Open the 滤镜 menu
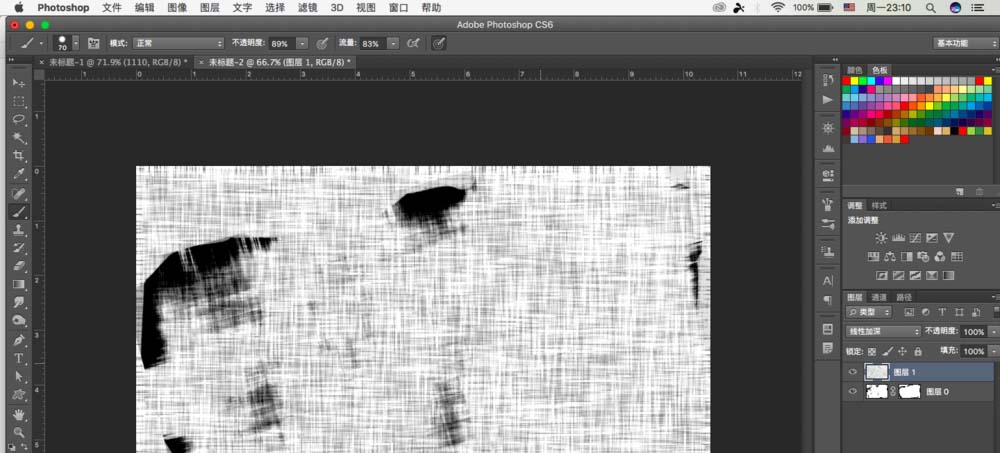Image resolution: width=1000 pixels, height=453 pixels. coord(307,8)
